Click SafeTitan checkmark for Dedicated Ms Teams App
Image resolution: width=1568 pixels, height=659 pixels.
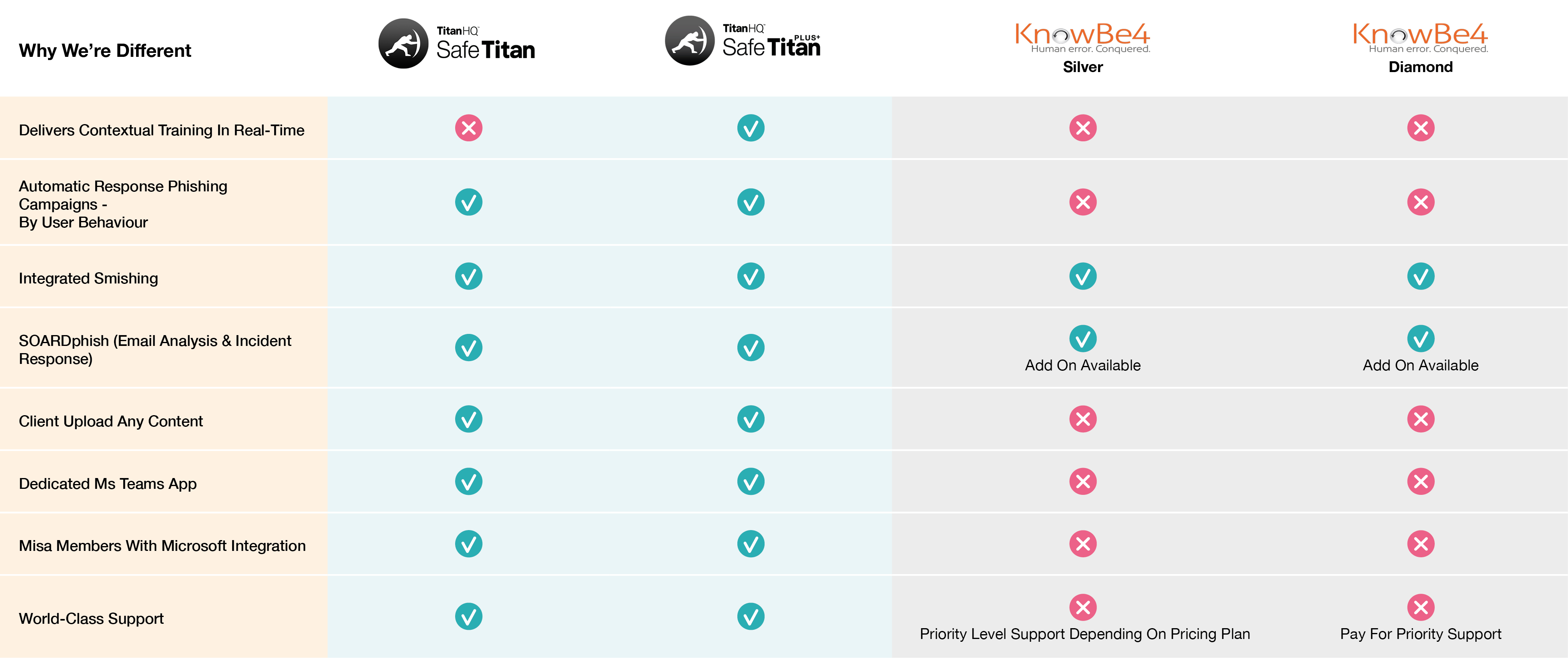(x=469, y=482)
